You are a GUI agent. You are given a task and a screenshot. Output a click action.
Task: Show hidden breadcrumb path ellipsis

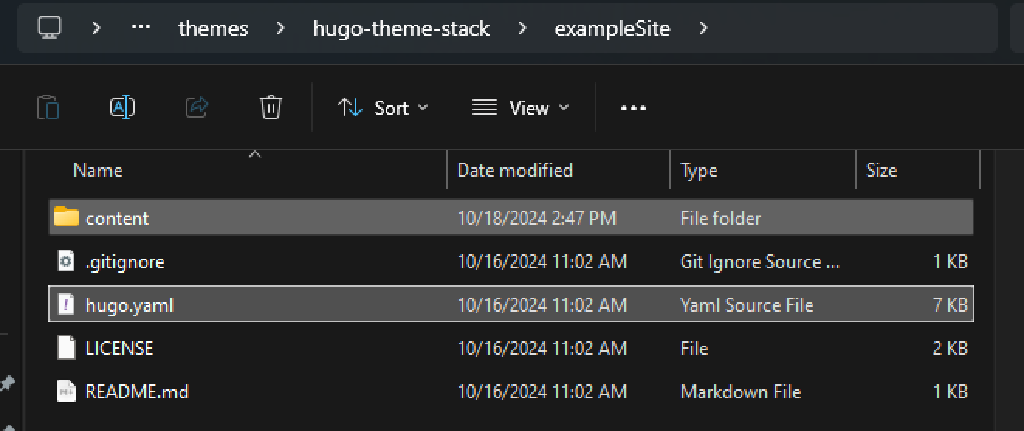coord(140,28)
